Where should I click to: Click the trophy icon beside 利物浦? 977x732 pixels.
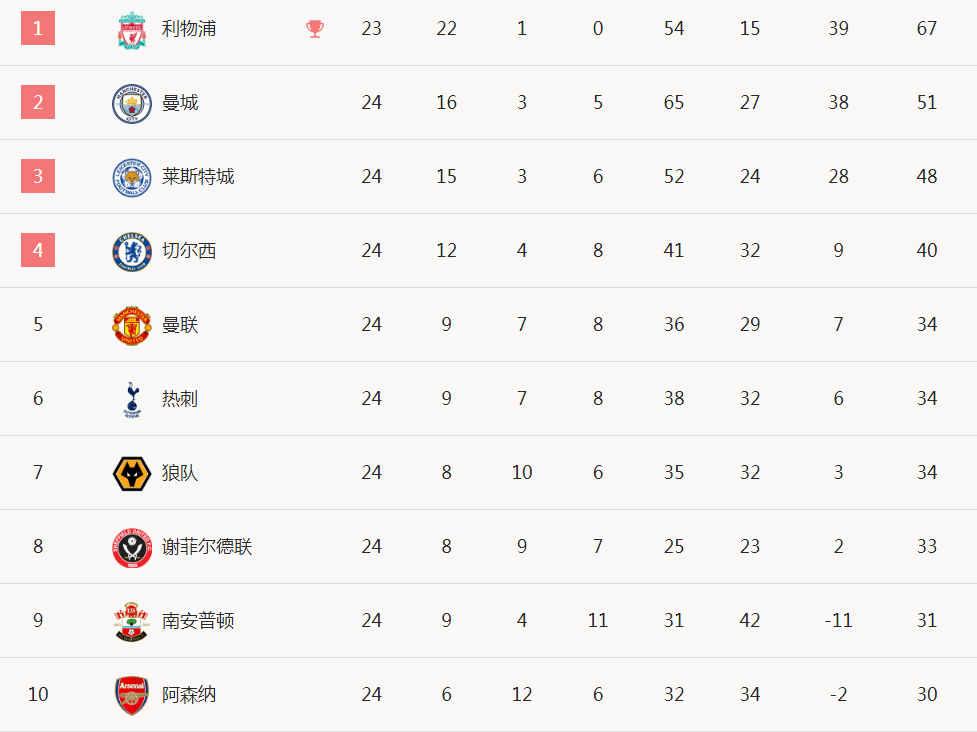tap(315, 29)
